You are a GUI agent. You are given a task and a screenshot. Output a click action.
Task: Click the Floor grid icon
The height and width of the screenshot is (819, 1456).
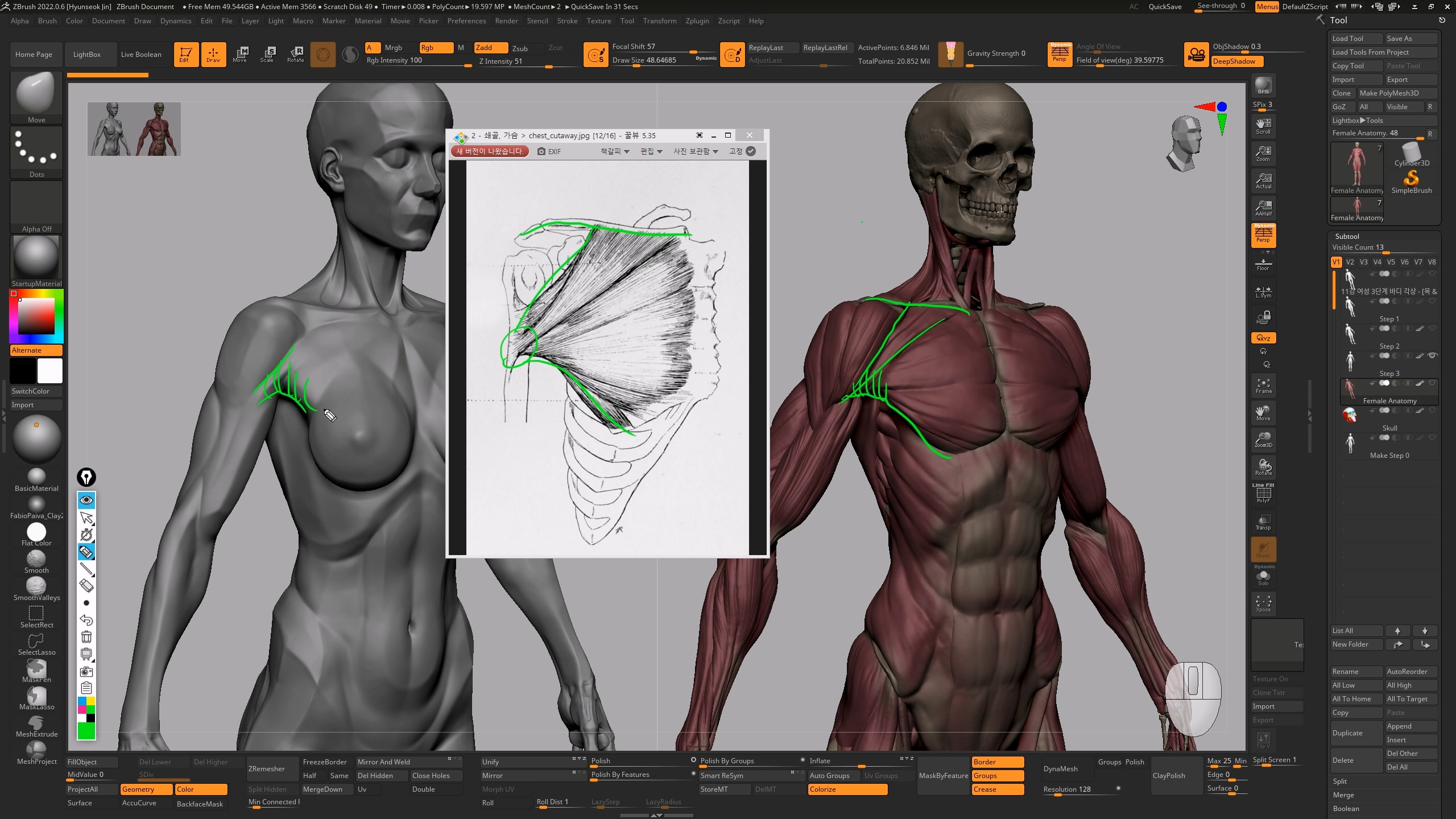tap(1263, 264)
